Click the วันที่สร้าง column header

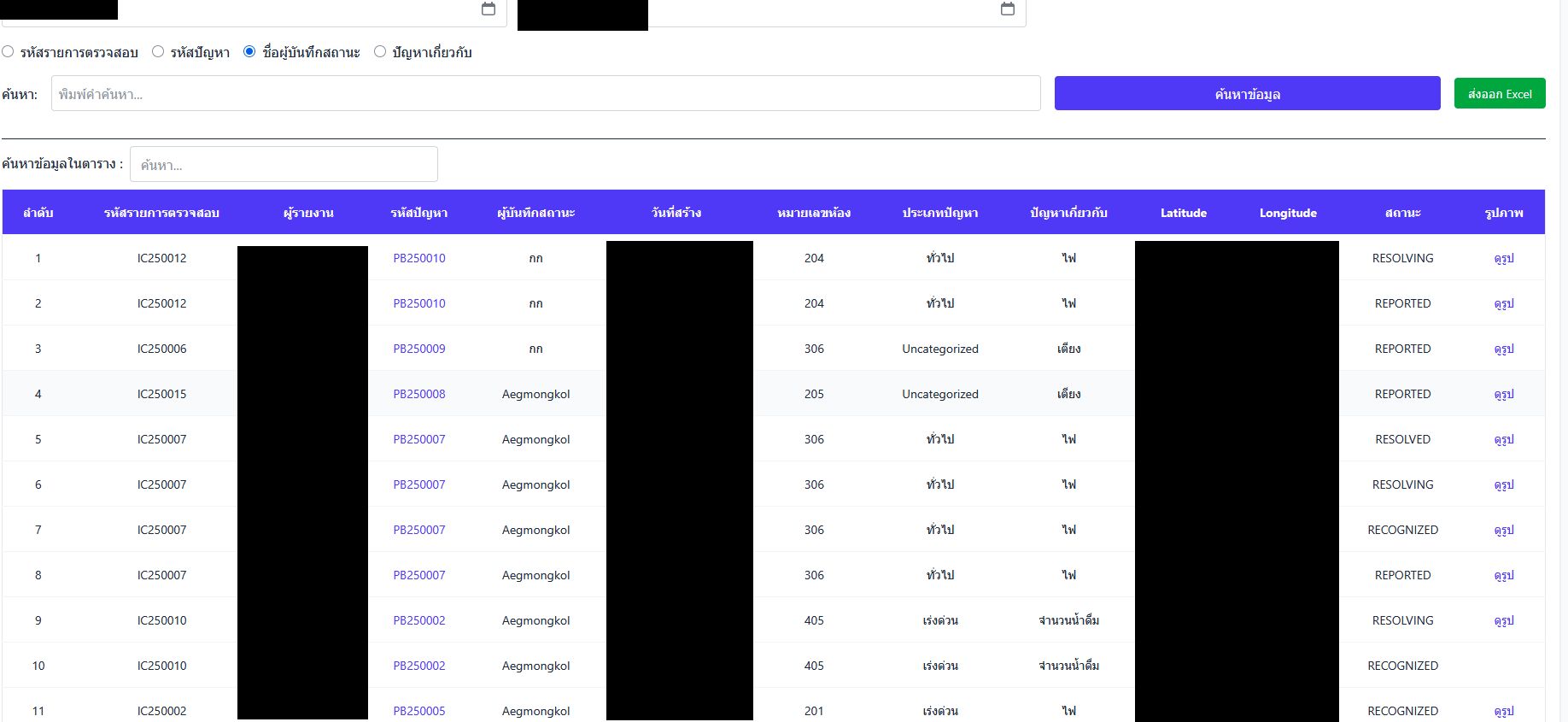pyautogui.click(x=676, y=213)
